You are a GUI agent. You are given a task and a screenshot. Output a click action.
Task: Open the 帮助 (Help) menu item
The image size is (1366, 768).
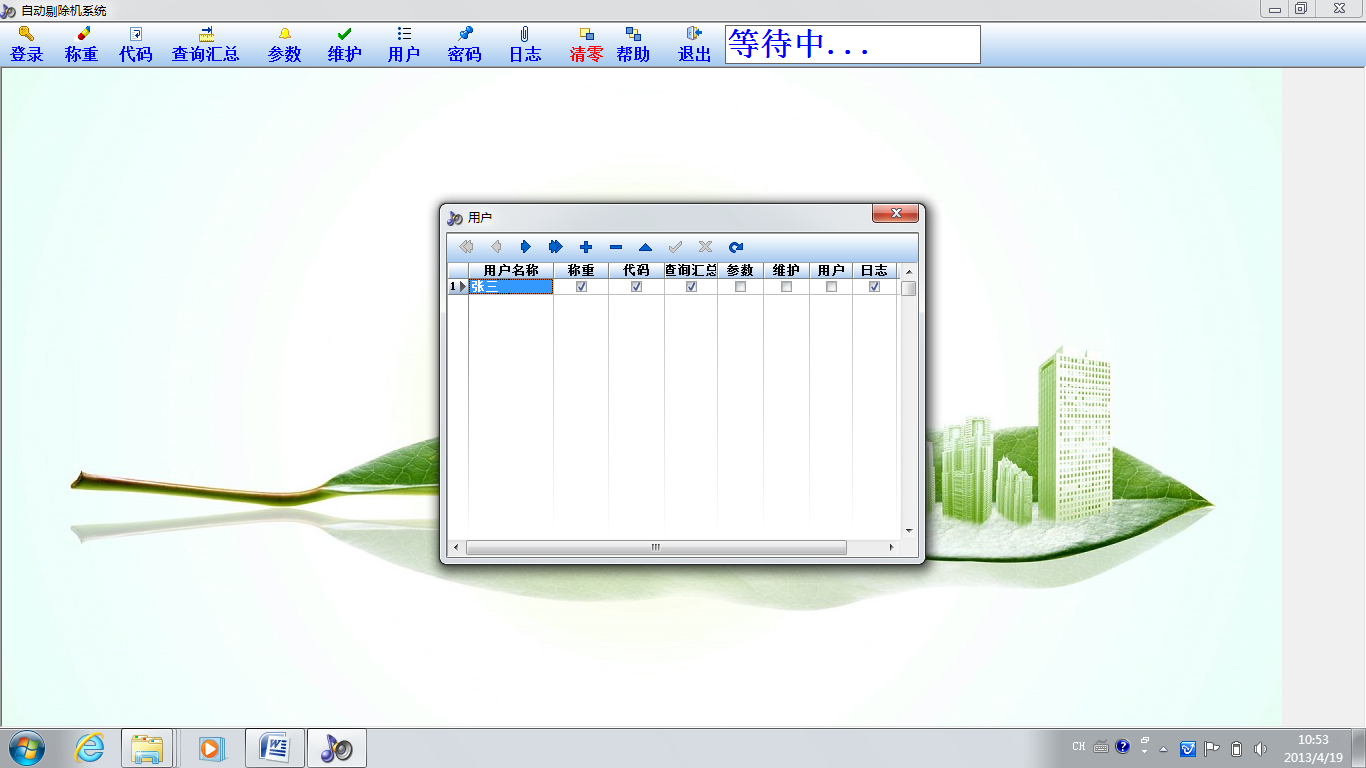click(633, 45)
